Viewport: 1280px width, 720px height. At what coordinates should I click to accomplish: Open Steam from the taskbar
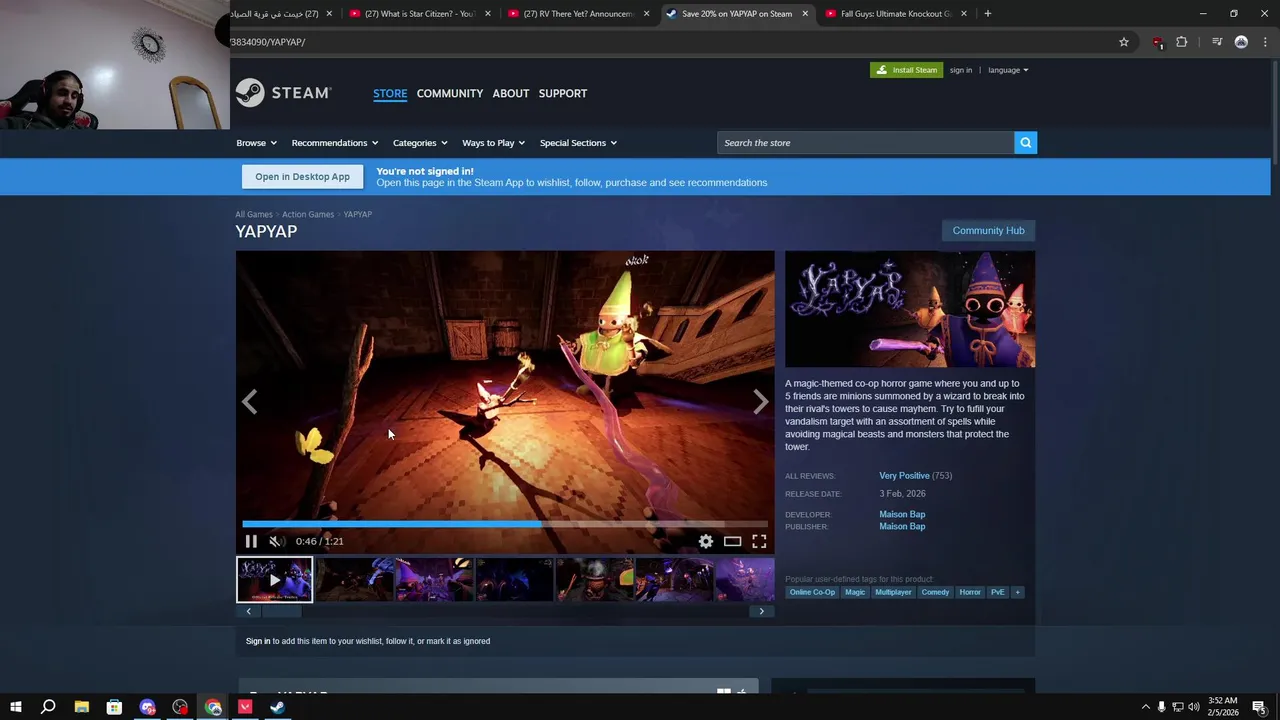pos(278,707)
